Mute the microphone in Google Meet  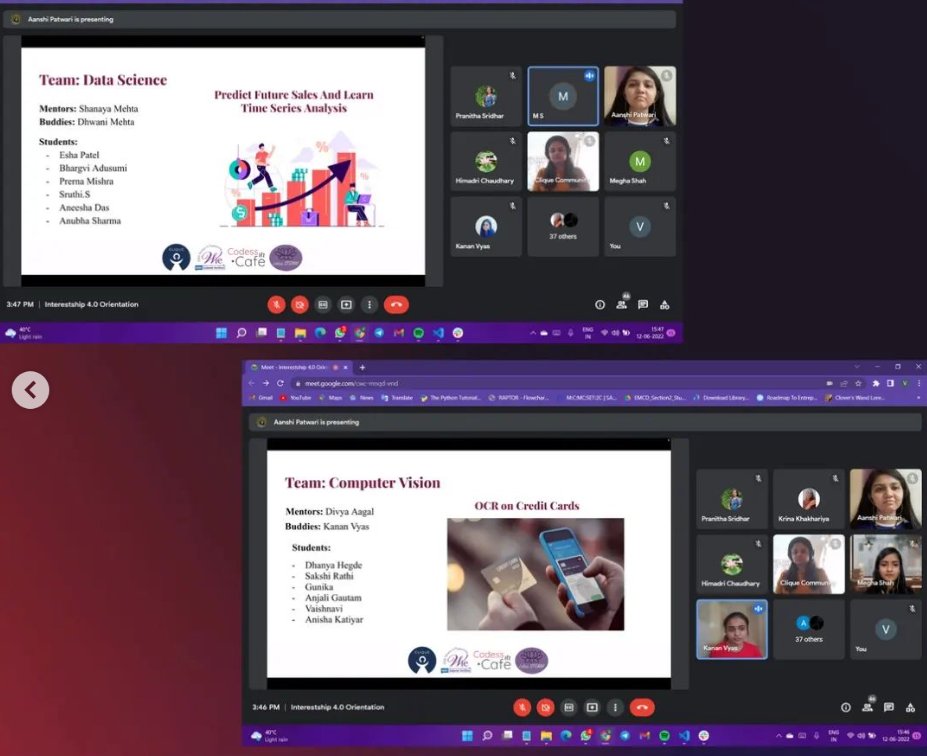522,707
